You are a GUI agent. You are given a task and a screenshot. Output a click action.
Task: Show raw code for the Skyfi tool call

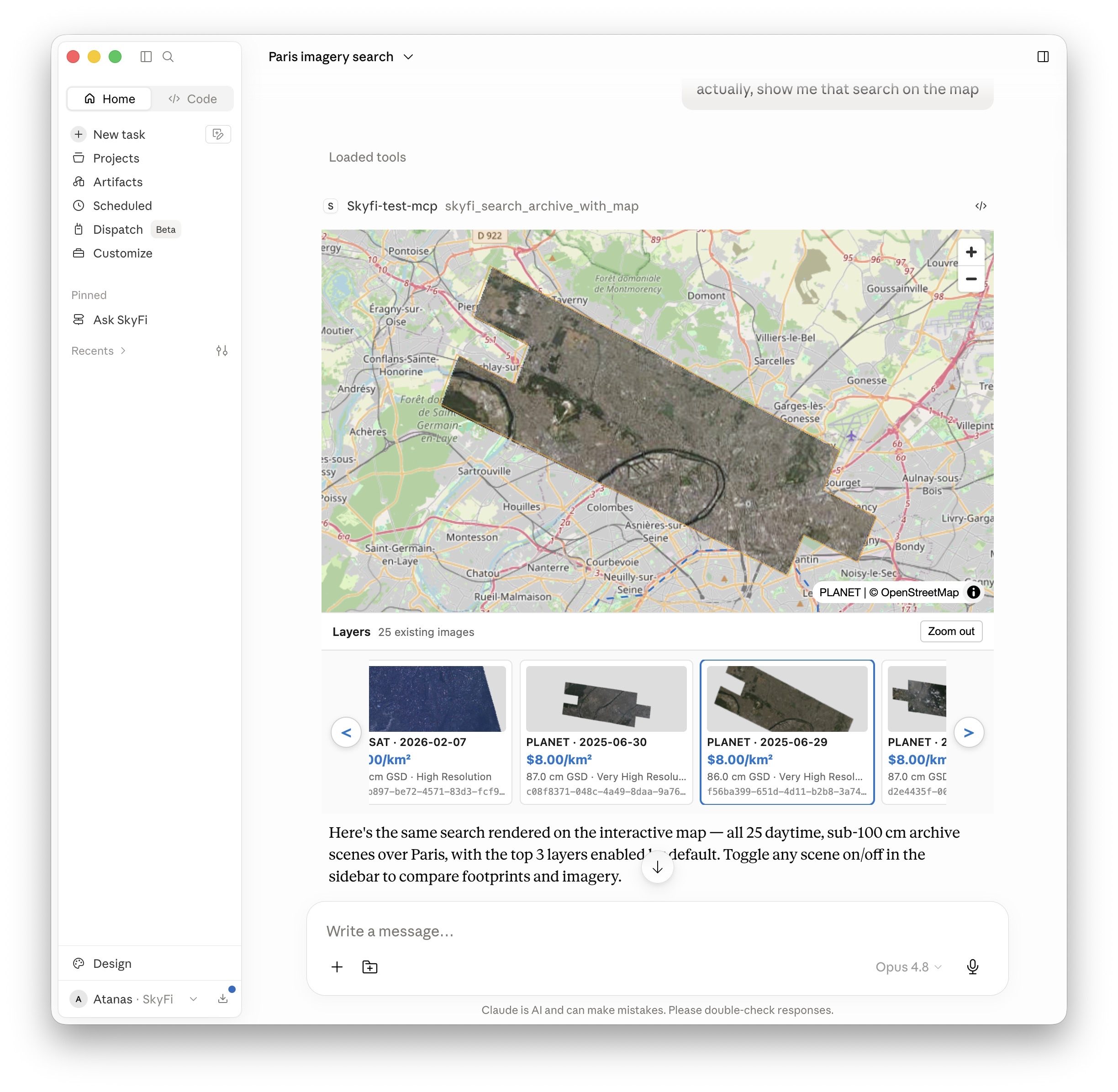(981, 206)
